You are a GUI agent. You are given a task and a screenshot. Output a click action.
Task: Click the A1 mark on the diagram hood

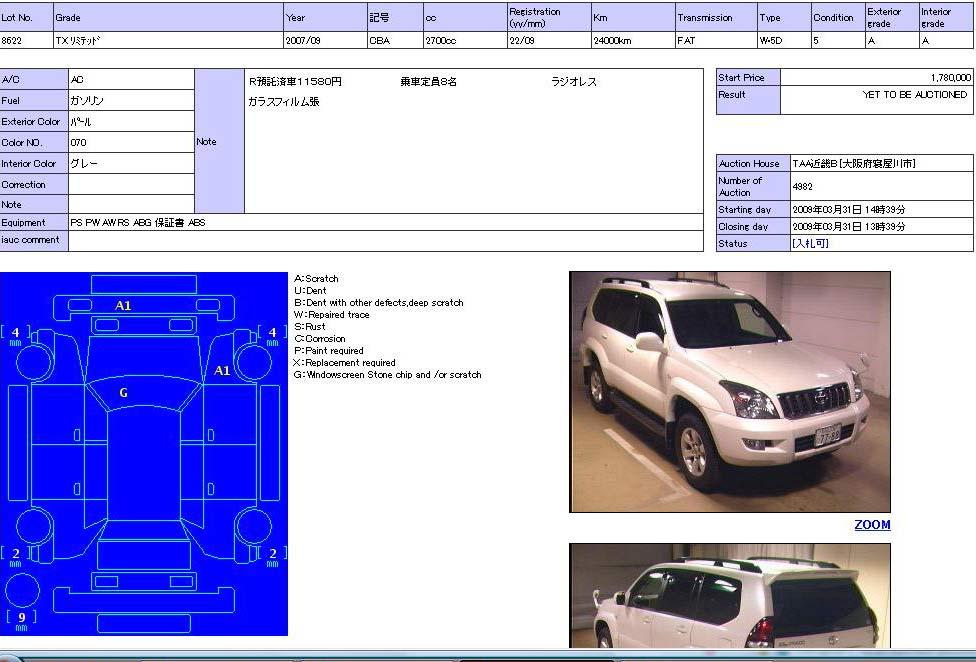pyautogui.click(x=123, y=305)
